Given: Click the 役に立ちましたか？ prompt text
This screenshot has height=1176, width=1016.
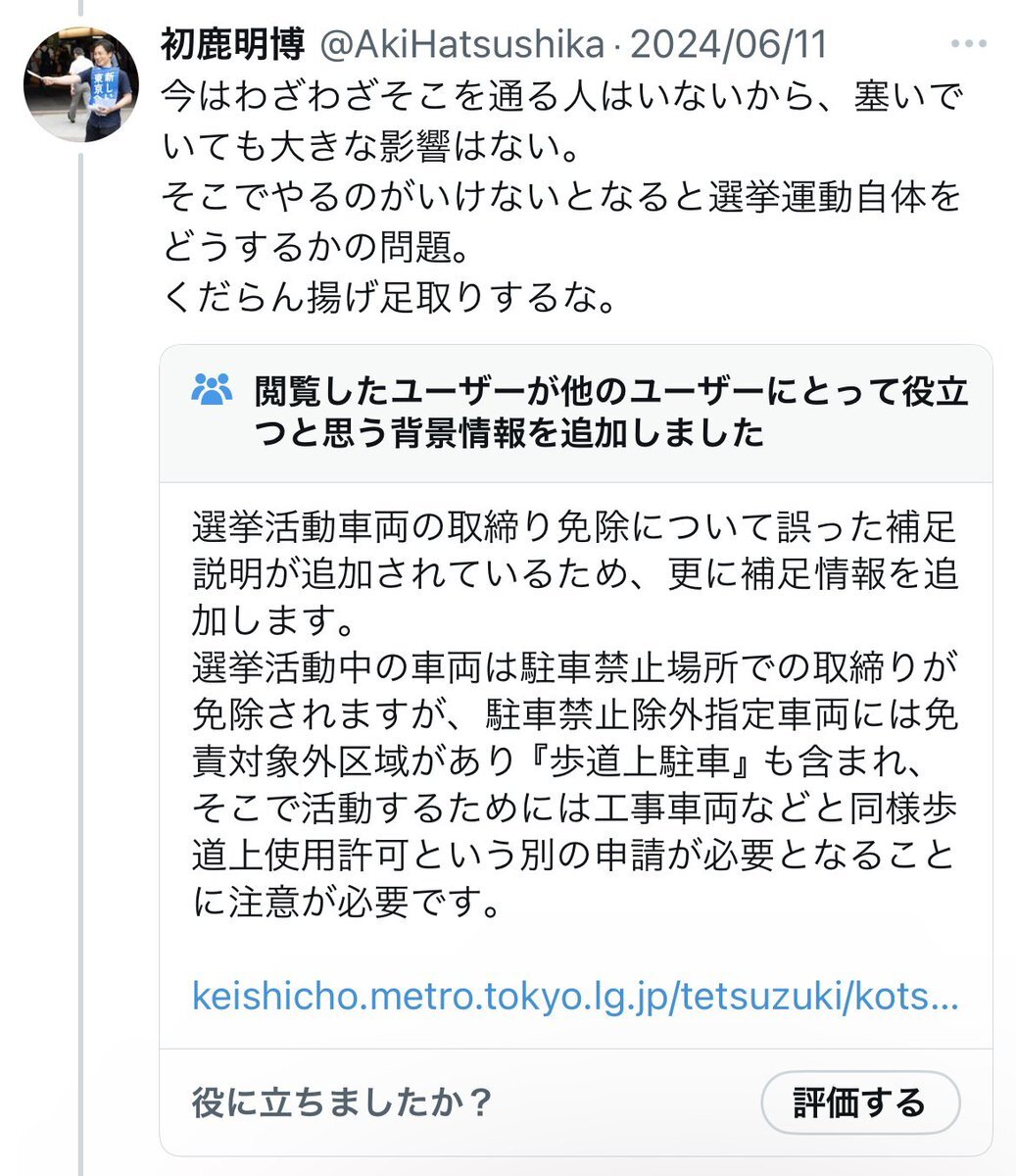Looking at the screenshot, I should (x=342, y=1103).
